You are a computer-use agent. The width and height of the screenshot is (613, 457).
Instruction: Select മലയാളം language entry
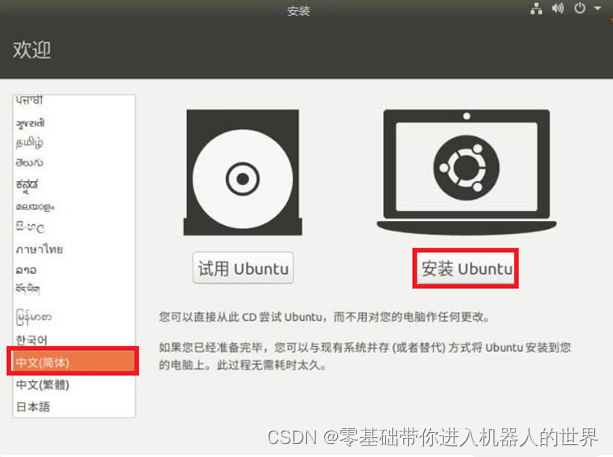[74, 207]
